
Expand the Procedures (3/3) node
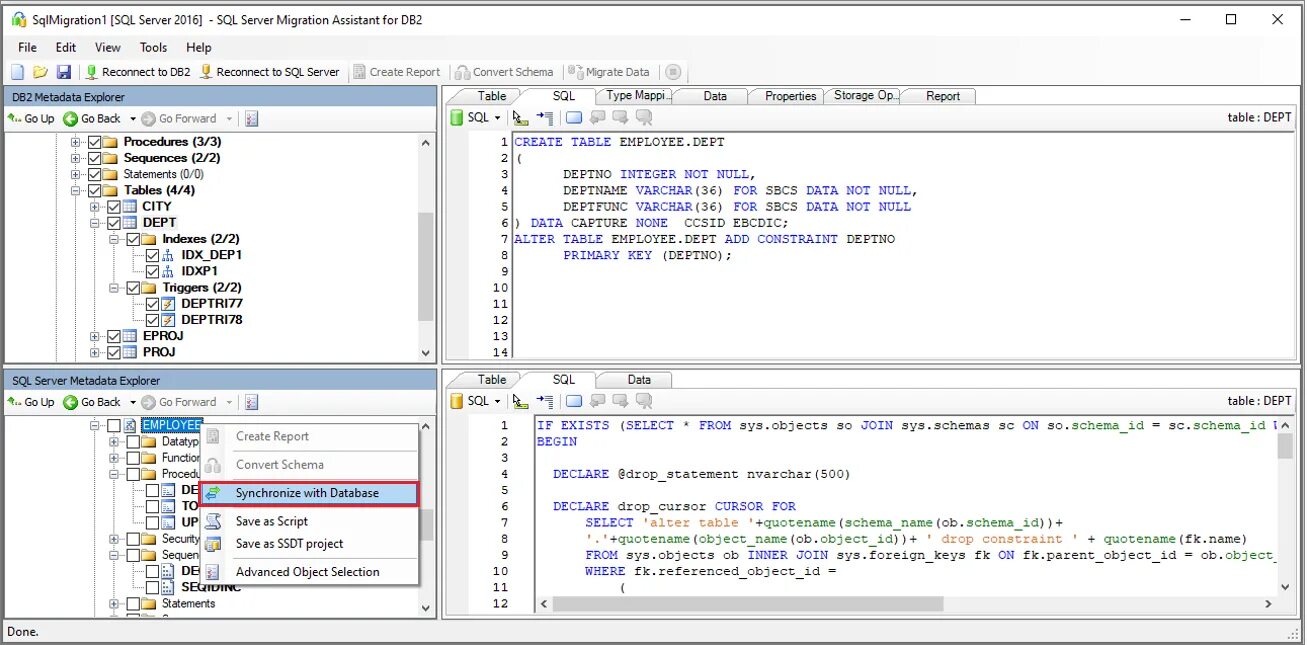coord(76,142)
